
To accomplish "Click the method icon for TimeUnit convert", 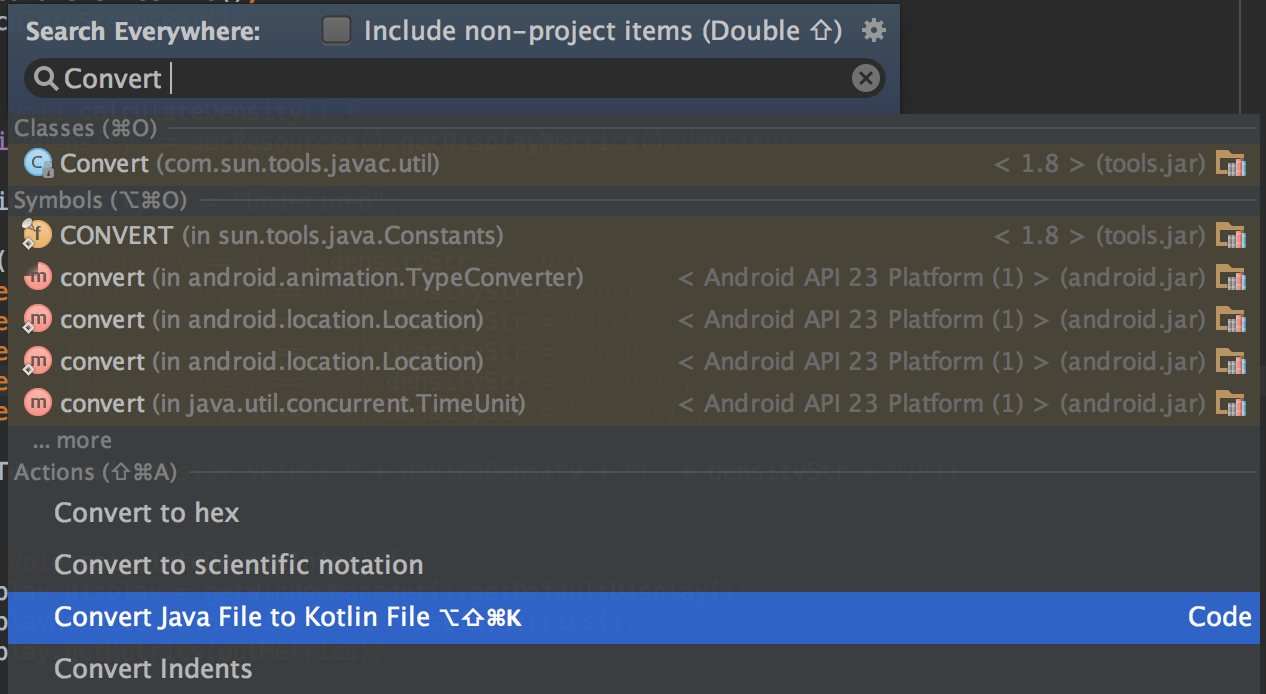I will click(x=38, y=403).
